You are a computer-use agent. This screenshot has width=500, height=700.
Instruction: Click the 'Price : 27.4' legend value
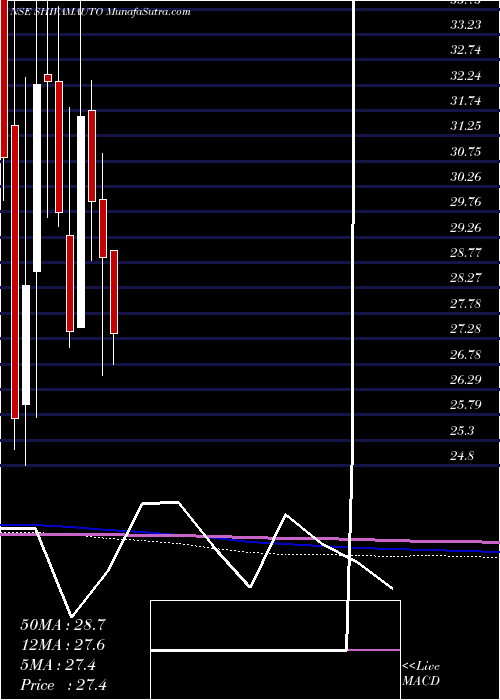click(x=63, y=685)
